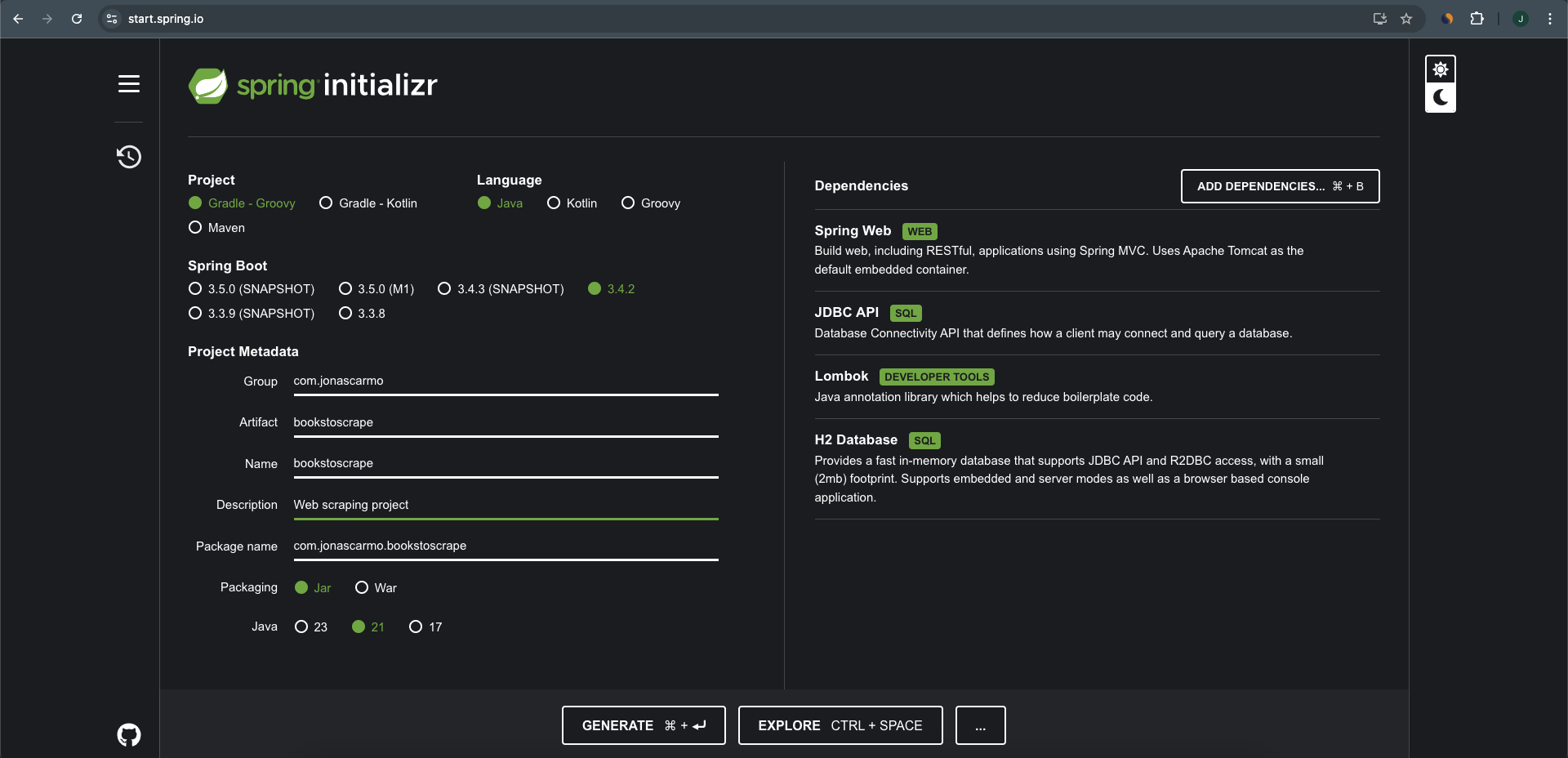Click the orange extension icon in toolbar
This screenshot has height=758, width=1568.
click(x=1447, y=19)
